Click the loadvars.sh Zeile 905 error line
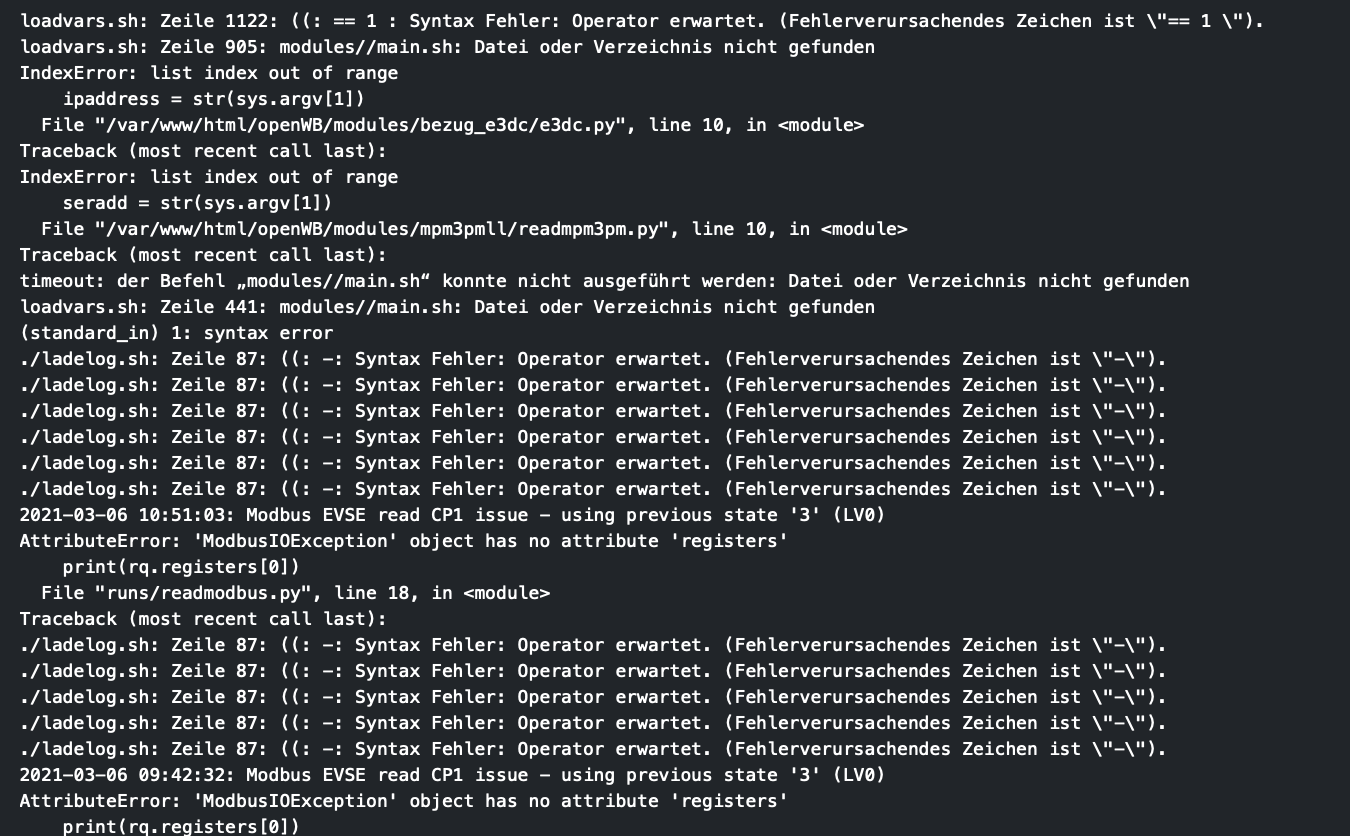The image size is (1350, 836). (447, 47)
